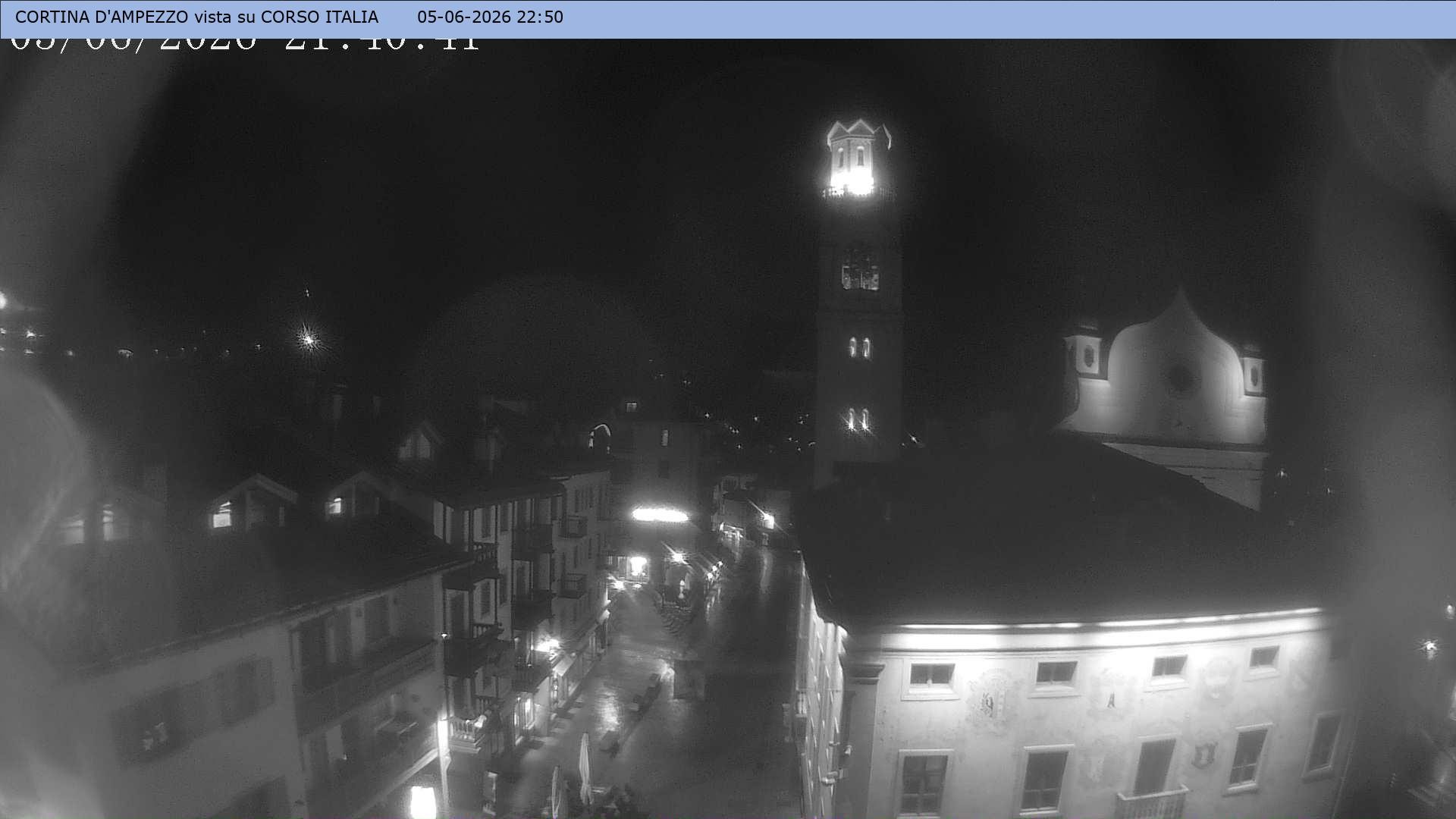Click the illuminated bell tower top
1456x819 pixels.
(858, 158)
